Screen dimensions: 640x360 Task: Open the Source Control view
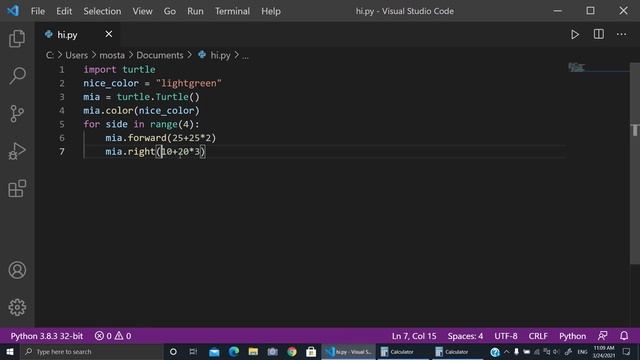[17, 113]
